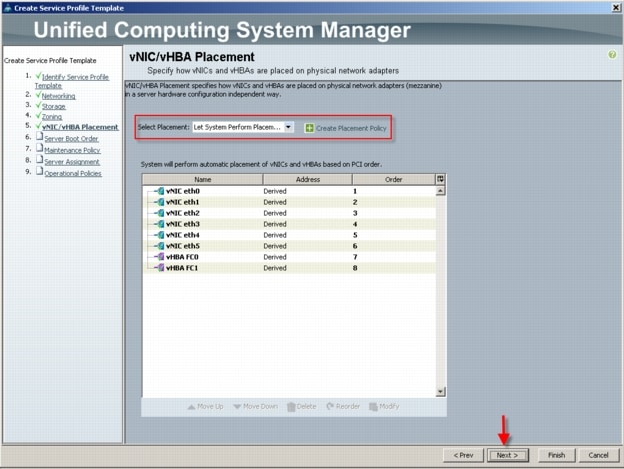Click the vNIC eth0 adapter icon

161,191
